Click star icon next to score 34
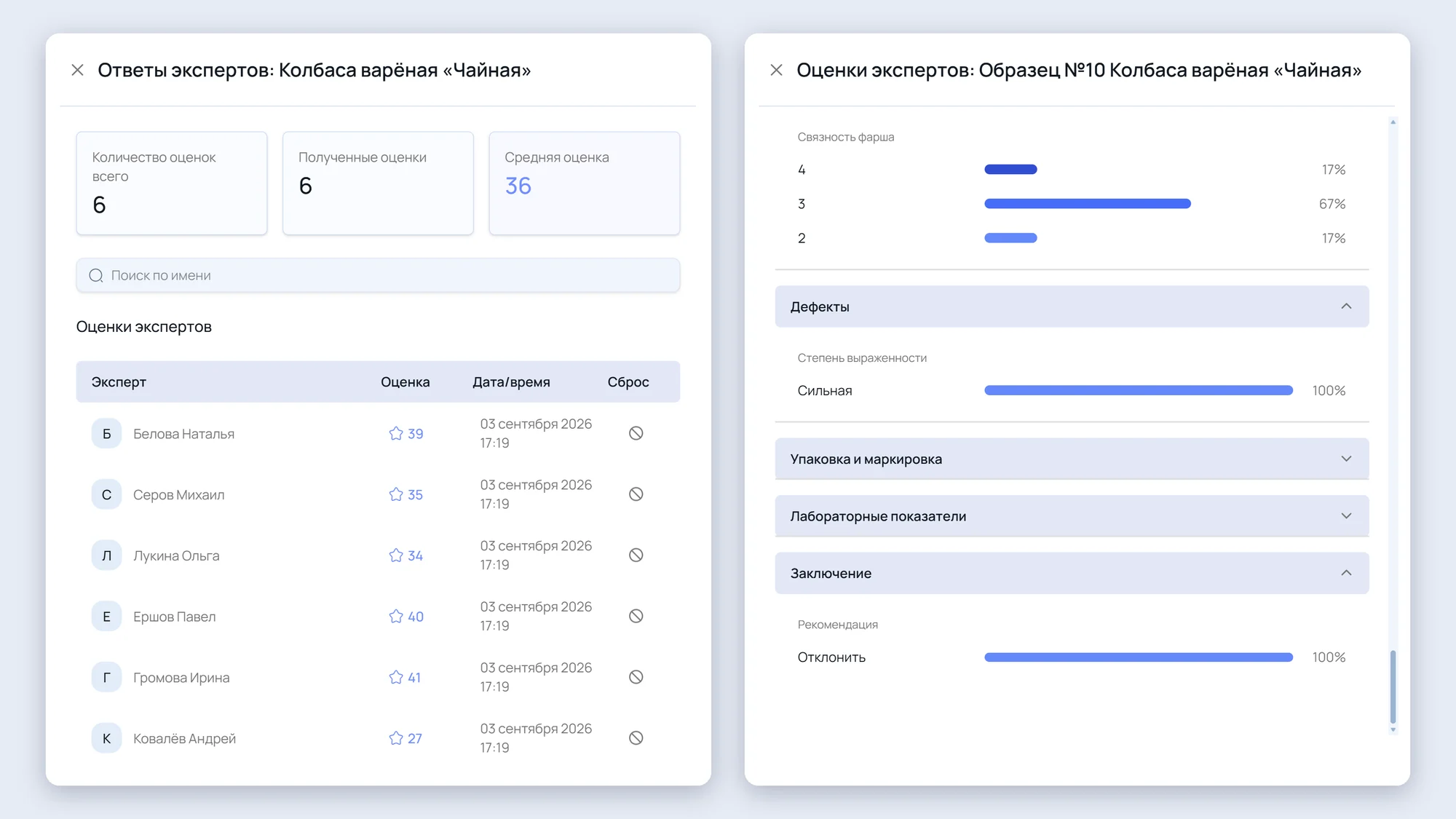The width and height of the screenshot is (1456, 819). [x=396, y=555]
